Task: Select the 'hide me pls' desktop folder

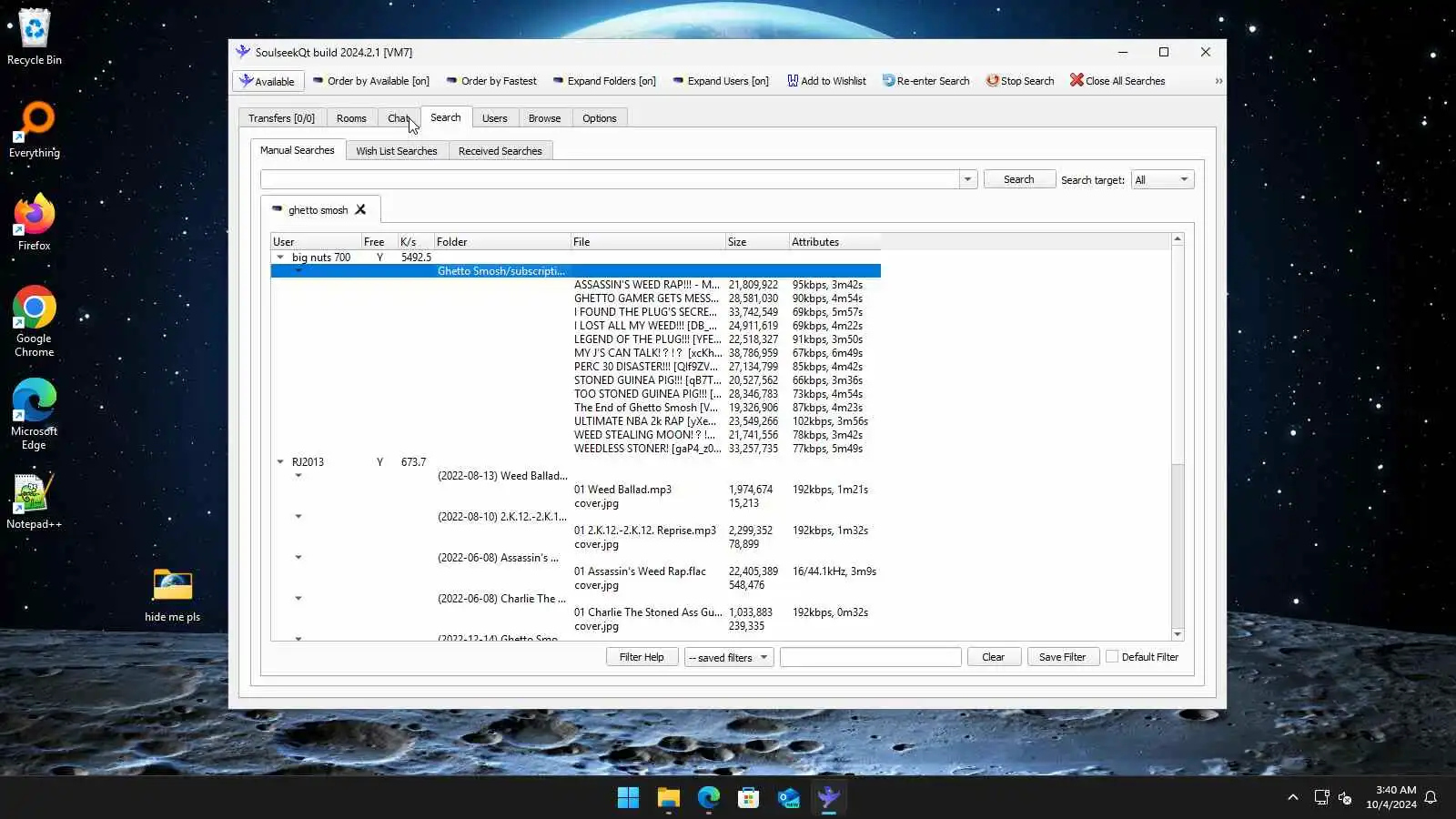Action: [173, 594]
